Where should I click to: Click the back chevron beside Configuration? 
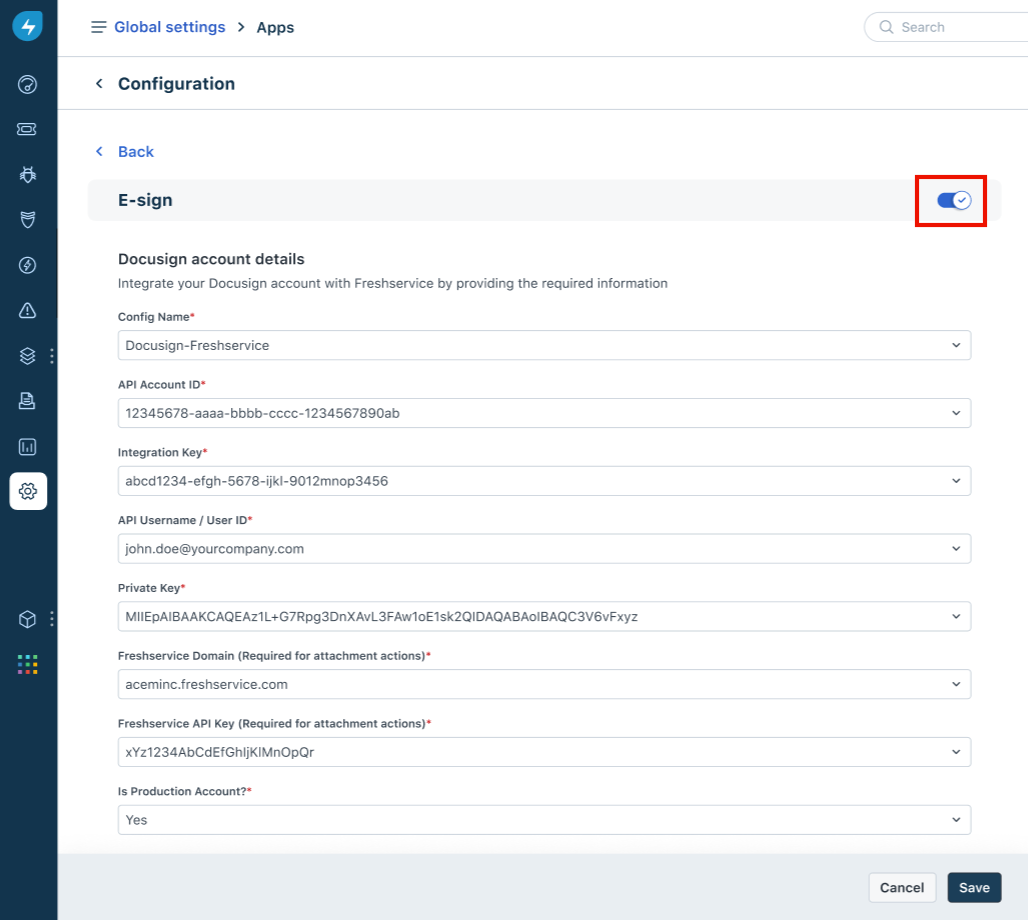point(99,83)
